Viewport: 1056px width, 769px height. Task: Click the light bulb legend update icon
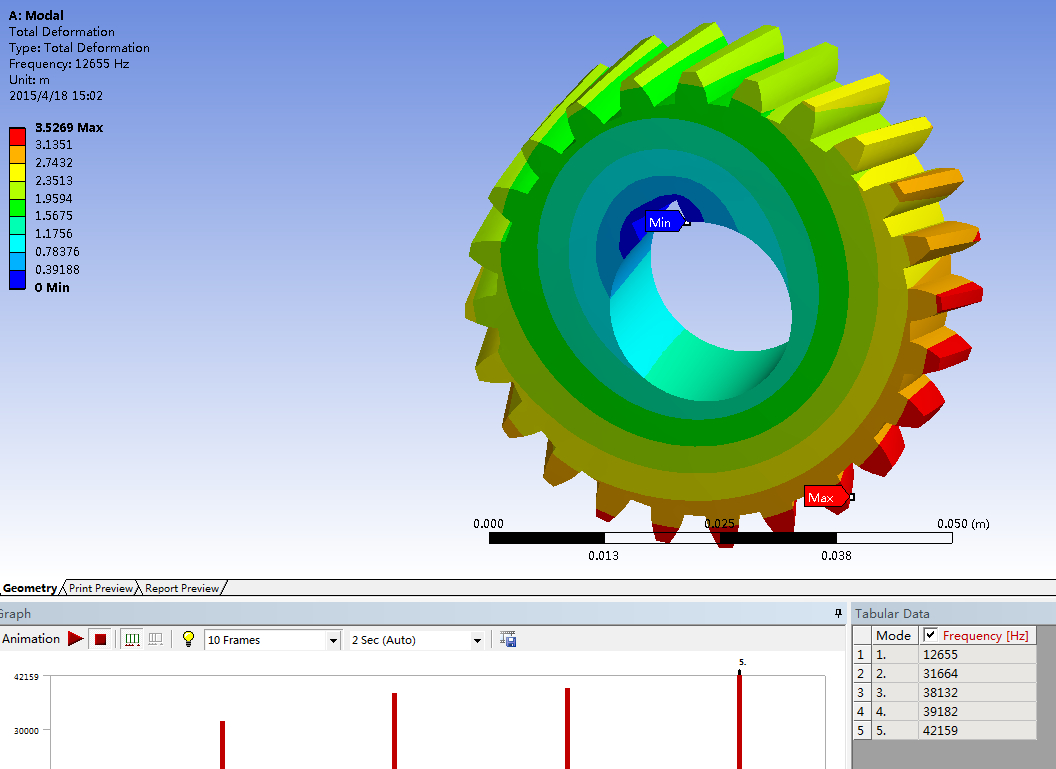pos(189,638)
